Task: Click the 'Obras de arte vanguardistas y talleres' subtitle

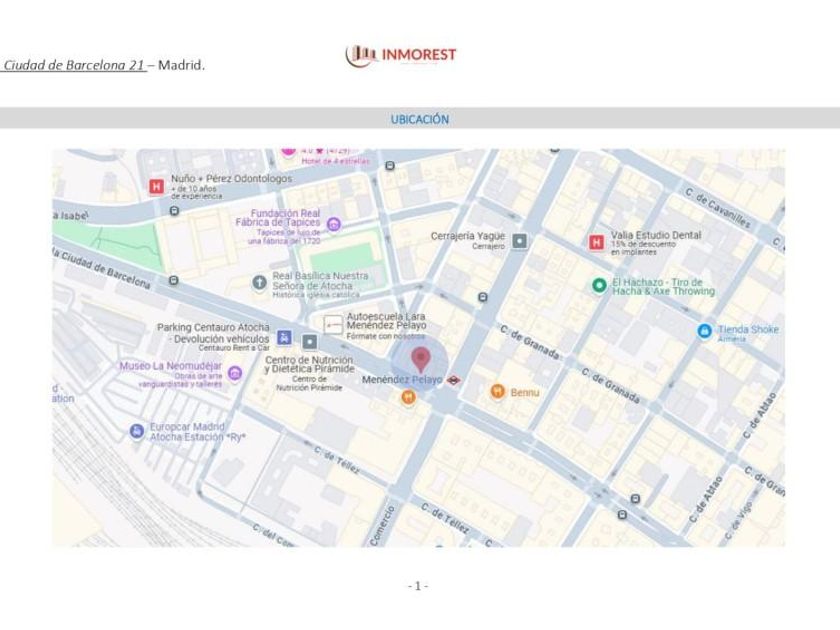Action: click(180, 380)
